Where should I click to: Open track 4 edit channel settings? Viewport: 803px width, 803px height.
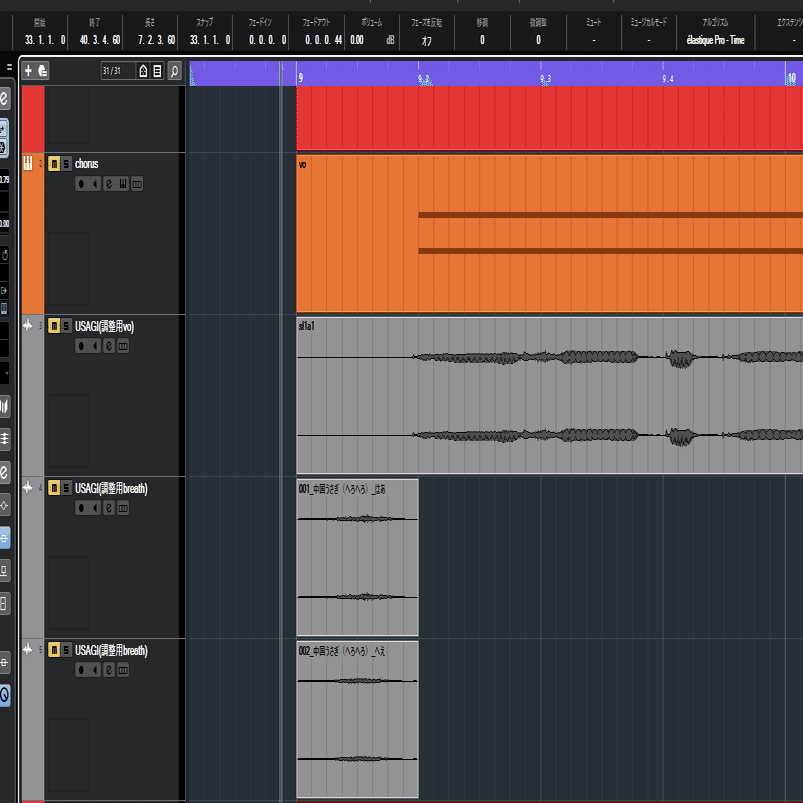tap(109, 508)
